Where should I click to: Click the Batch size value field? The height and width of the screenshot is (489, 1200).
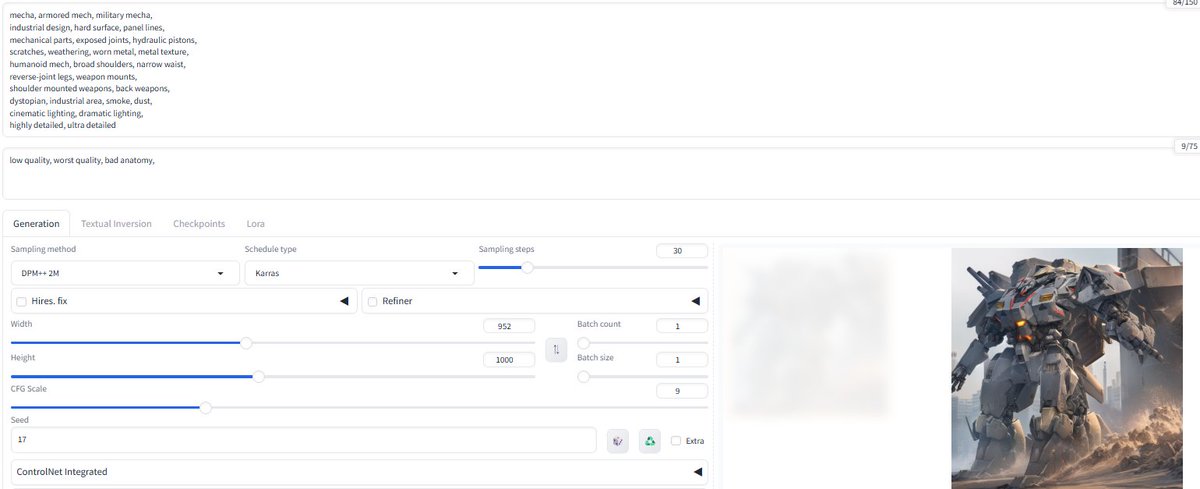[x=682, y=359]
